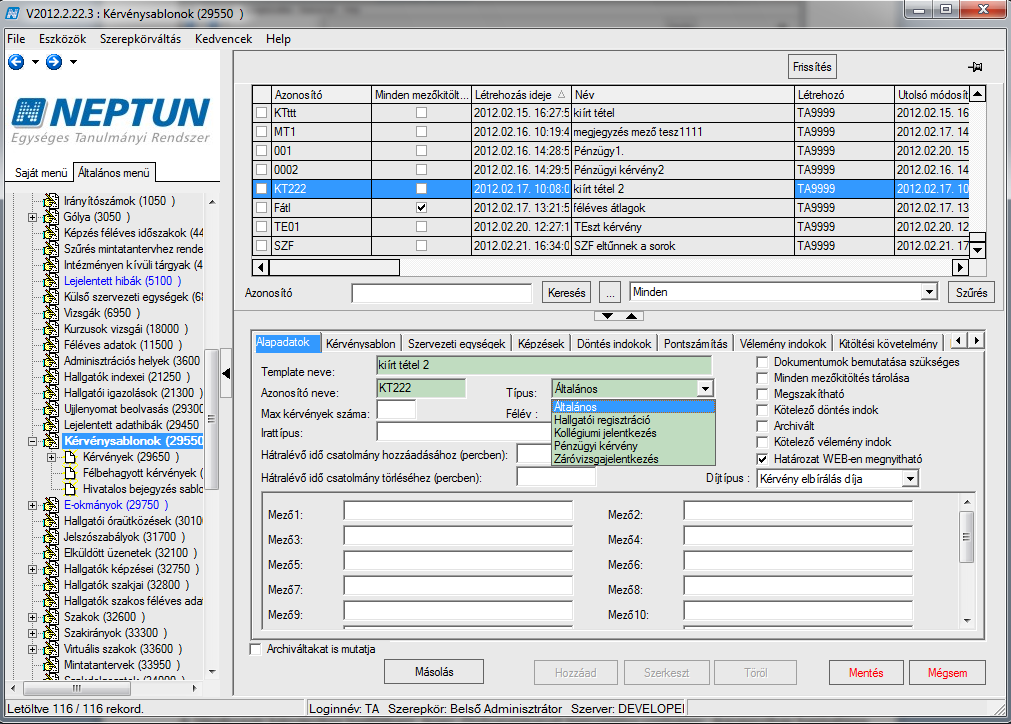Image resolution: width=1011 pixels, height=724 pixels.
Task: Enable Minden mezőkitöltés tárolása
Action: (x=763, y=378)
